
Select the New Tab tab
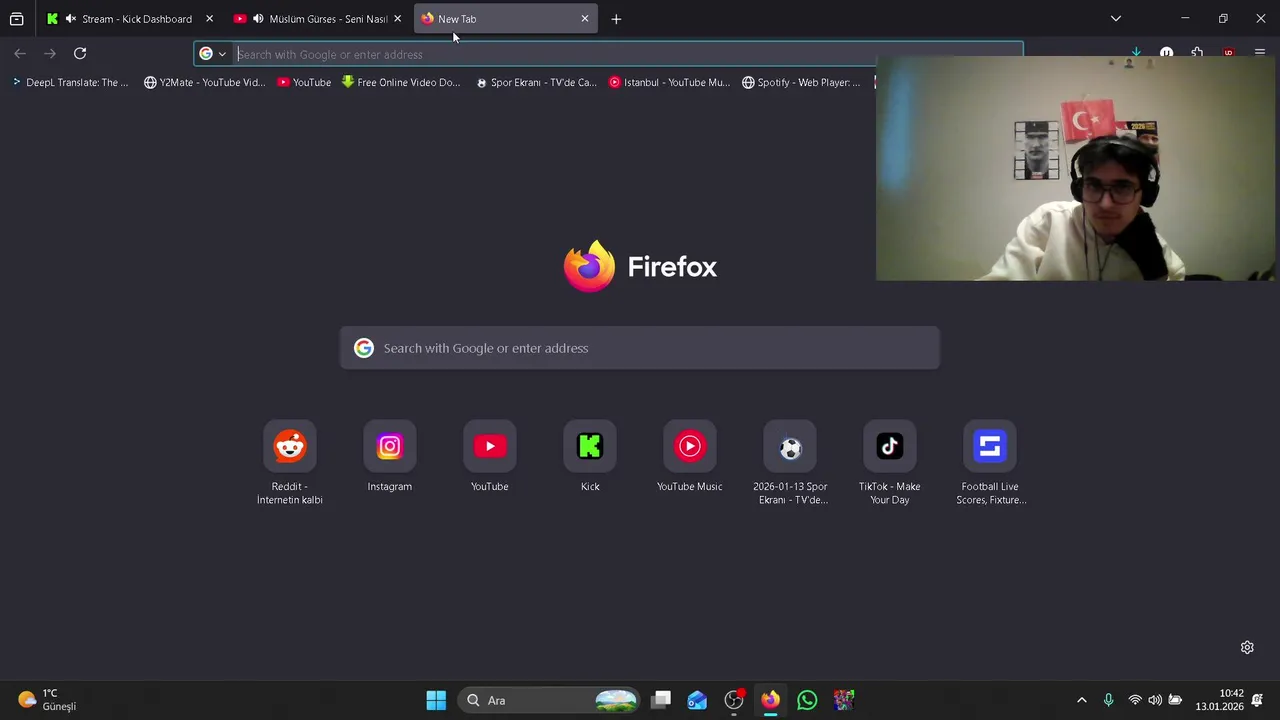pyautogui.click(x=506, y=19)
